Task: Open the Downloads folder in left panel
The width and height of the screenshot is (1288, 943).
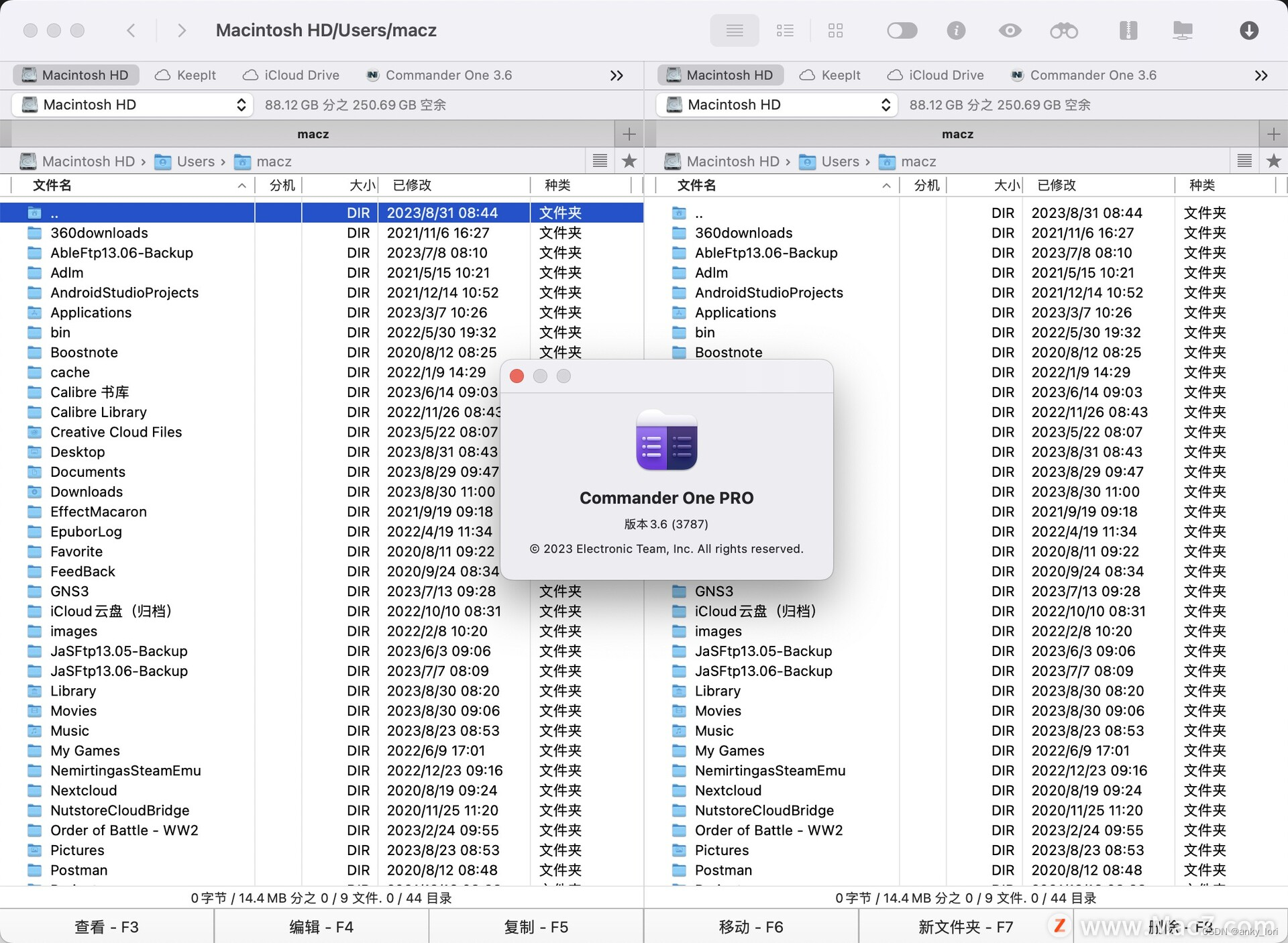Action: pos(89,491)
